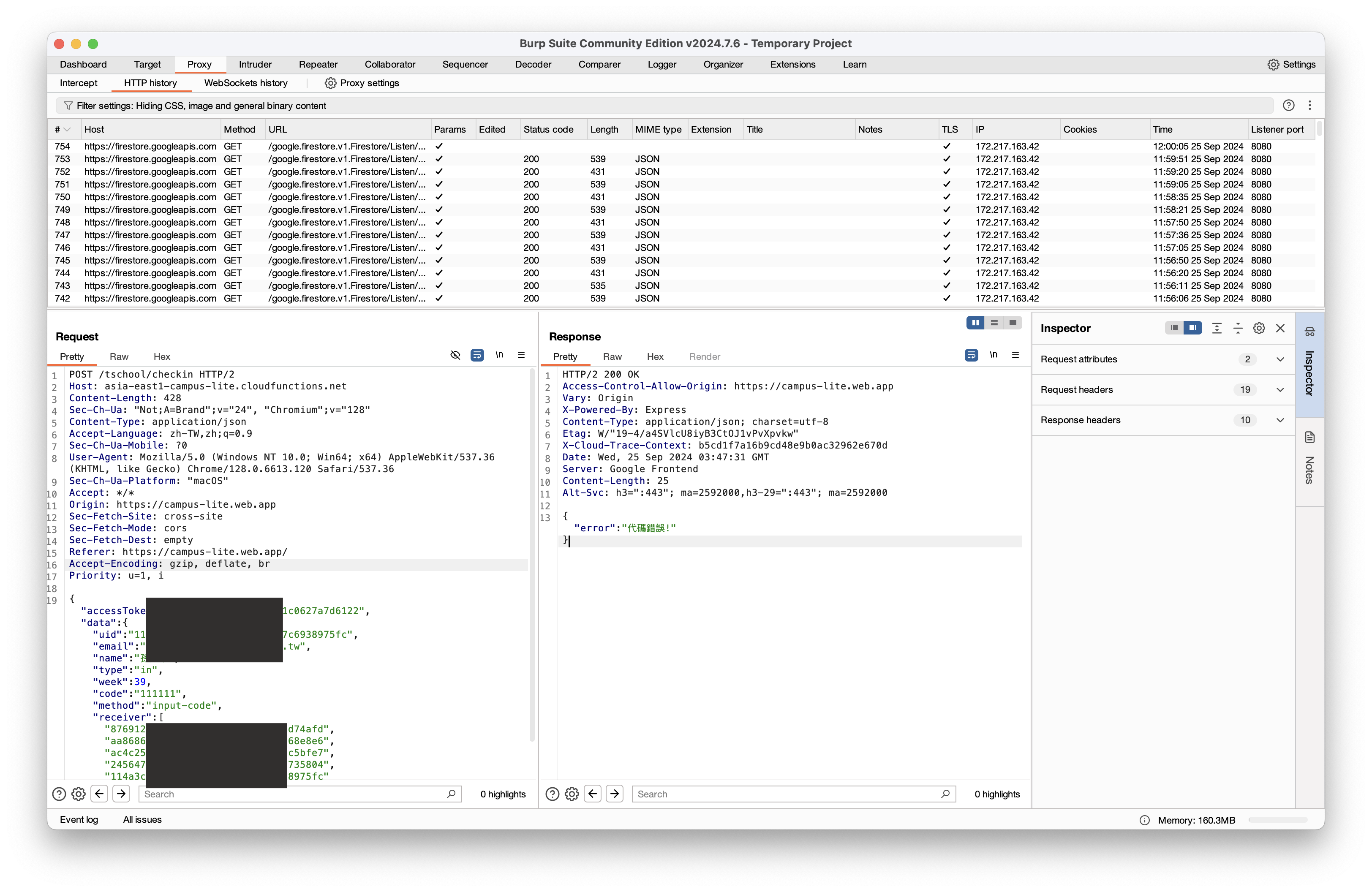Image resolution: width=1372 pixels, height=892 pixels.
Task: Open Response search settings gear
Action: pos(572,794)
